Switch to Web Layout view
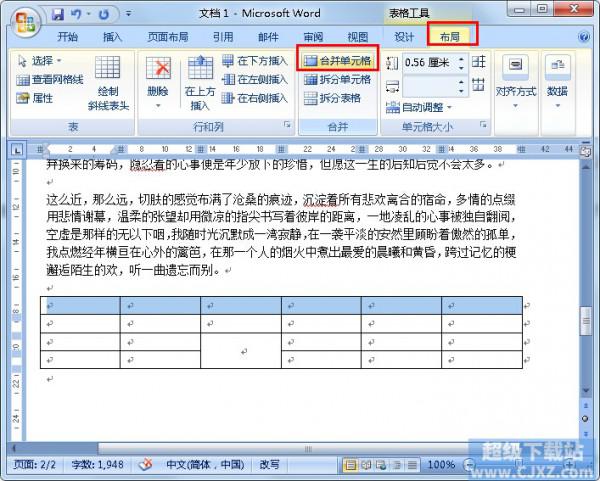 click(x=381, y=465)
